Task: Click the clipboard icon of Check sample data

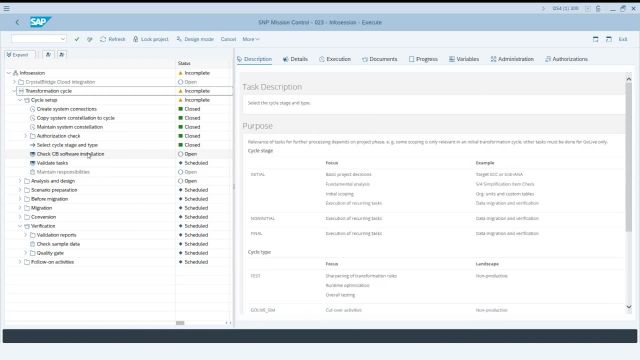Action: (x=33, y=244)
